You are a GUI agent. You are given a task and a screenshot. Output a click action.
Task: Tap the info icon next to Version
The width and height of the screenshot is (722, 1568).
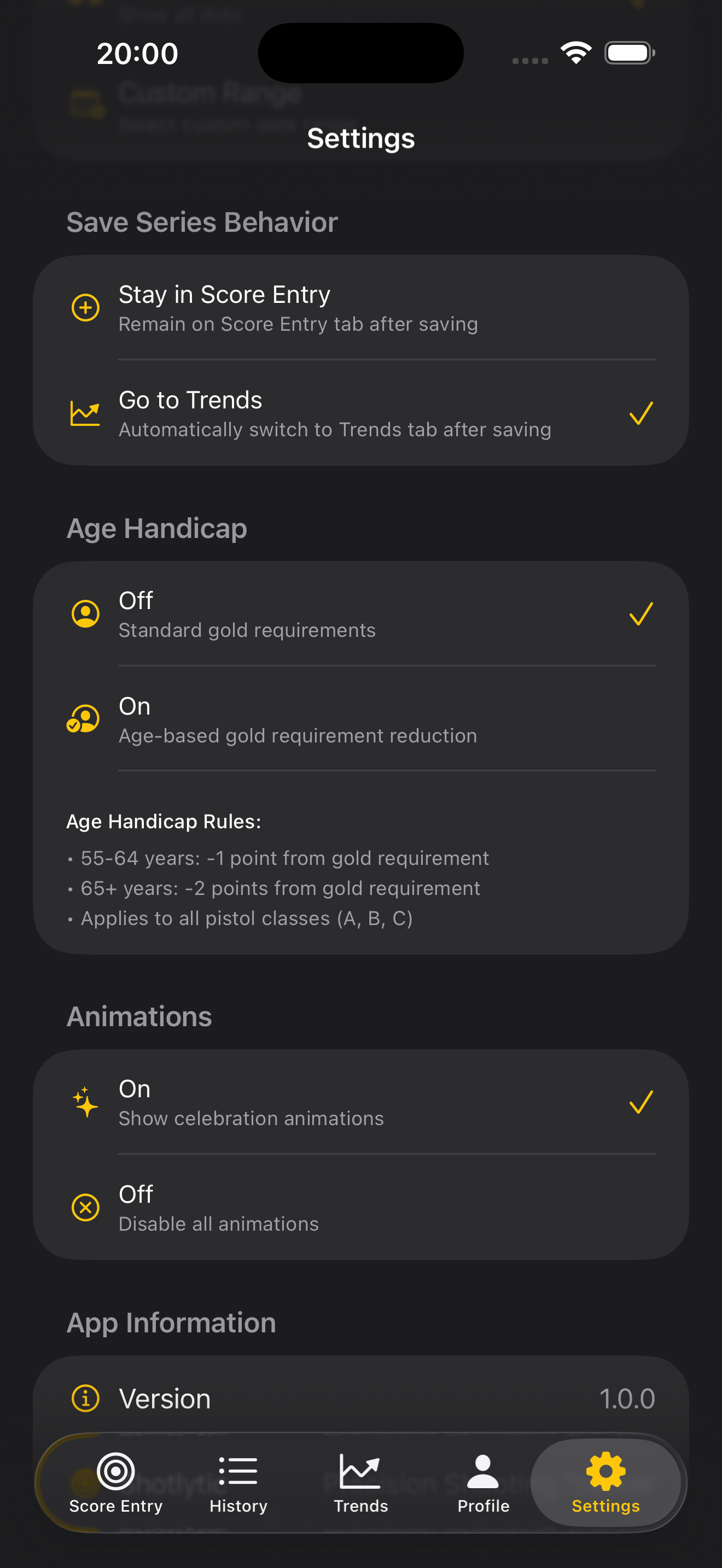86,1398
